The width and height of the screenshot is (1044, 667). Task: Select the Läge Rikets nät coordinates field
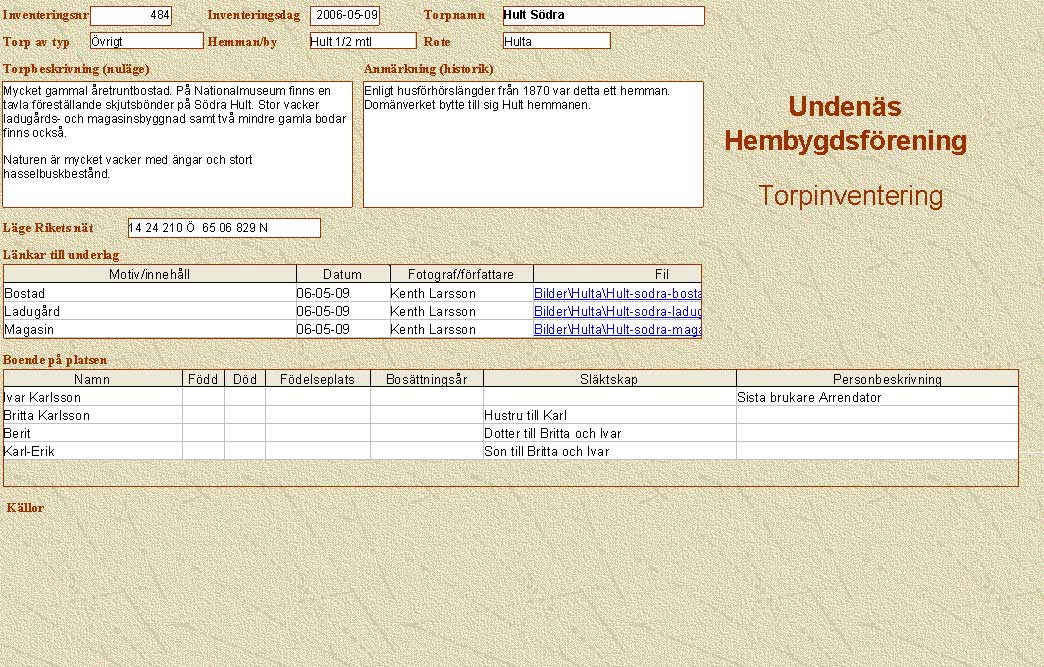pyautogui.click(x=224, y=228)
